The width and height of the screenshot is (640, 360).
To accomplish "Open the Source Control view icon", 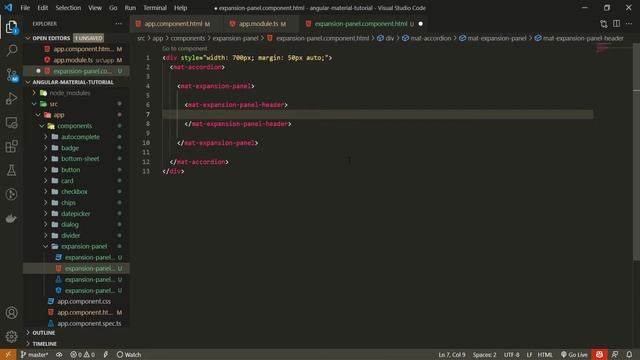I will click(11, 75).
